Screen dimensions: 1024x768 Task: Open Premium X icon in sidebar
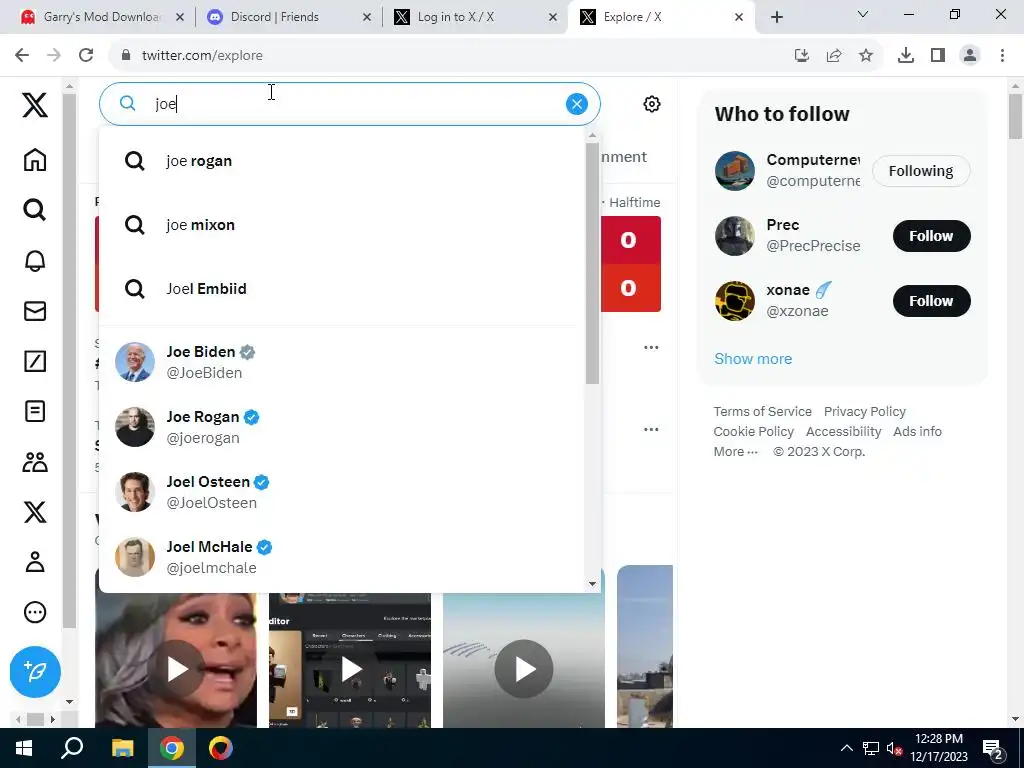tap(35, 512)
